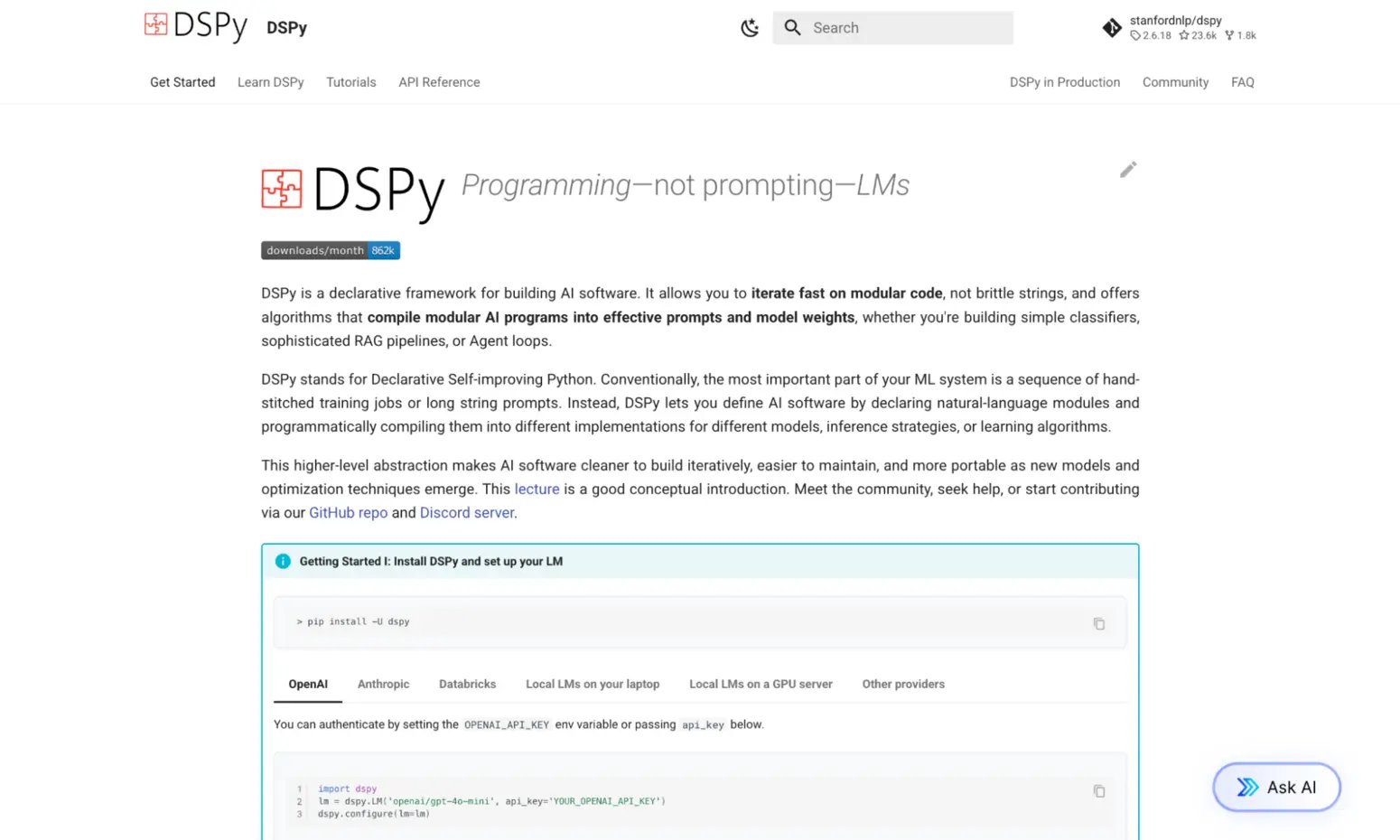Click the DSPy logo in header
1400x840 pixels.
pyautogui.click(x=195, y=26)
